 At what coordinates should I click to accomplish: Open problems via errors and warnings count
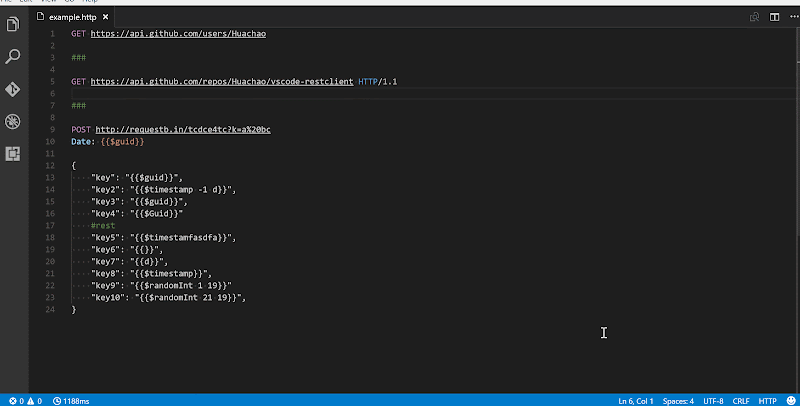(26, 401)
